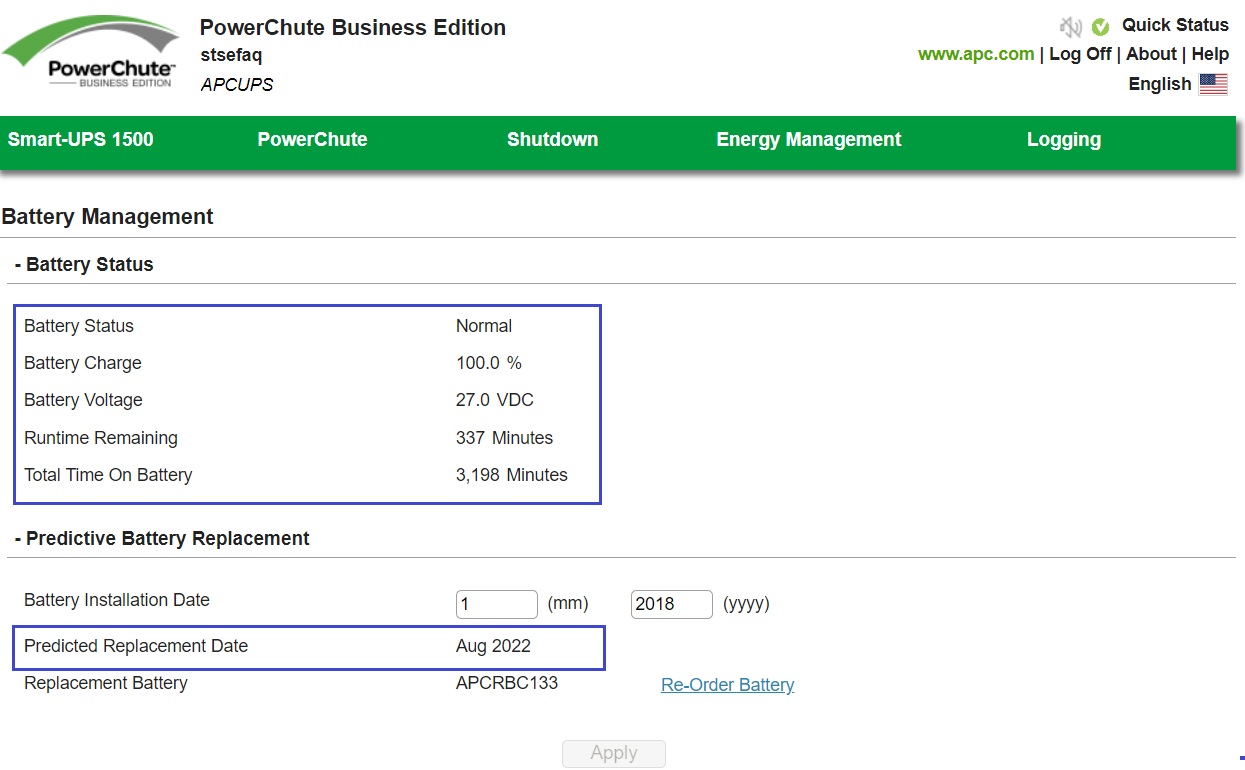Open the About page
Viewport: 1245px width, 770px height.
(1151, 54)
